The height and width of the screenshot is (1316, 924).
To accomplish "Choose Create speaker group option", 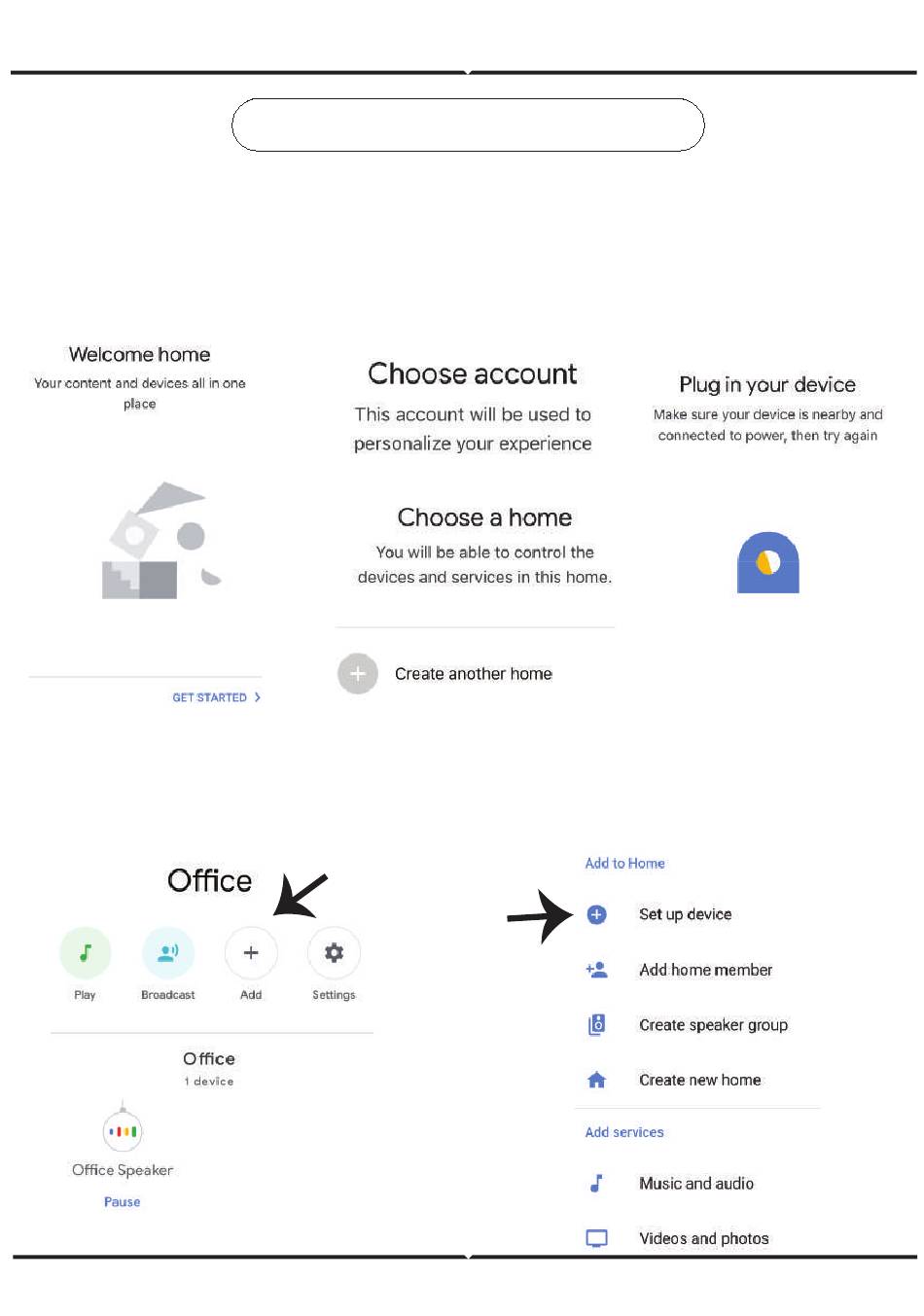I will (713, 1025).
